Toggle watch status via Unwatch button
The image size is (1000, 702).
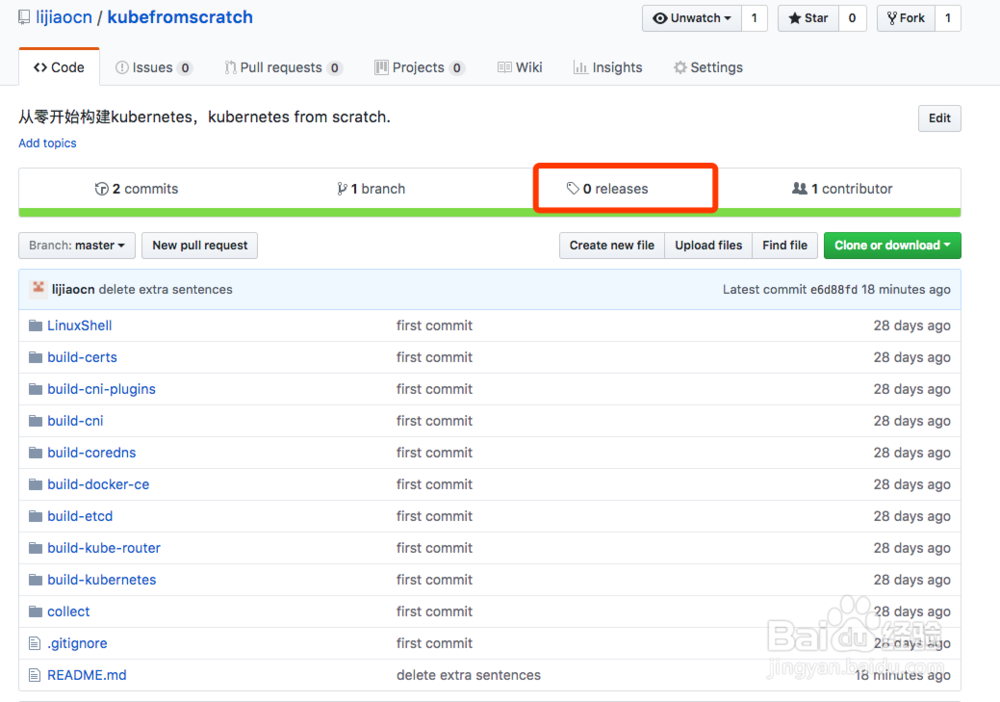pos(690,17)
